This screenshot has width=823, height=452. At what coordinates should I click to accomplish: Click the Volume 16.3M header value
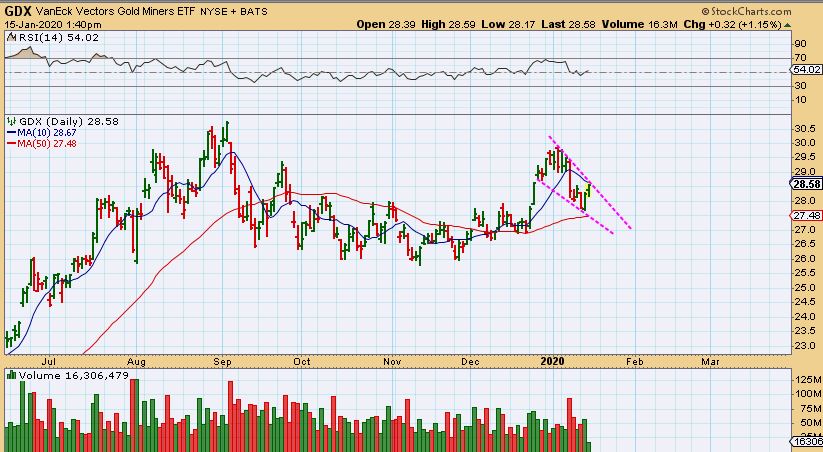click(639, 24)
